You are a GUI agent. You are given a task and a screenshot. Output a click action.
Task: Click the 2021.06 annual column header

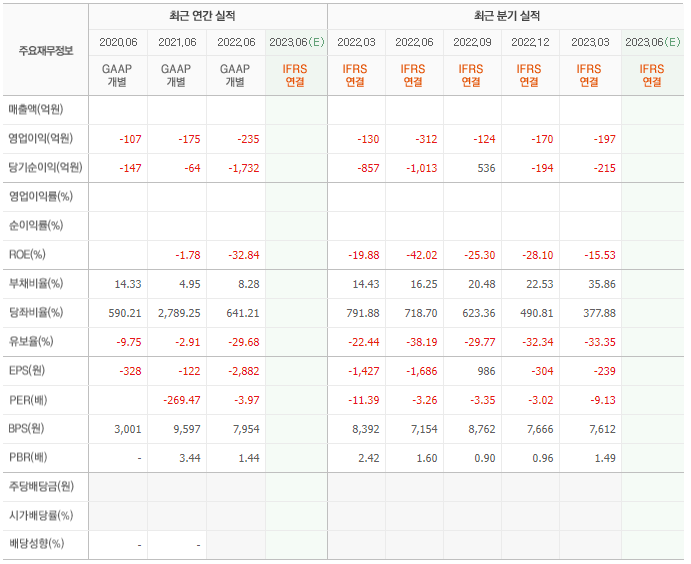point(177,42)
